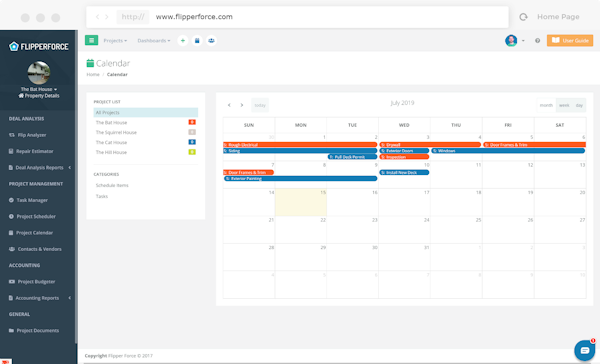
Task: Toggle The Bat House red checkbox
Action: click(x=192, y=122)
